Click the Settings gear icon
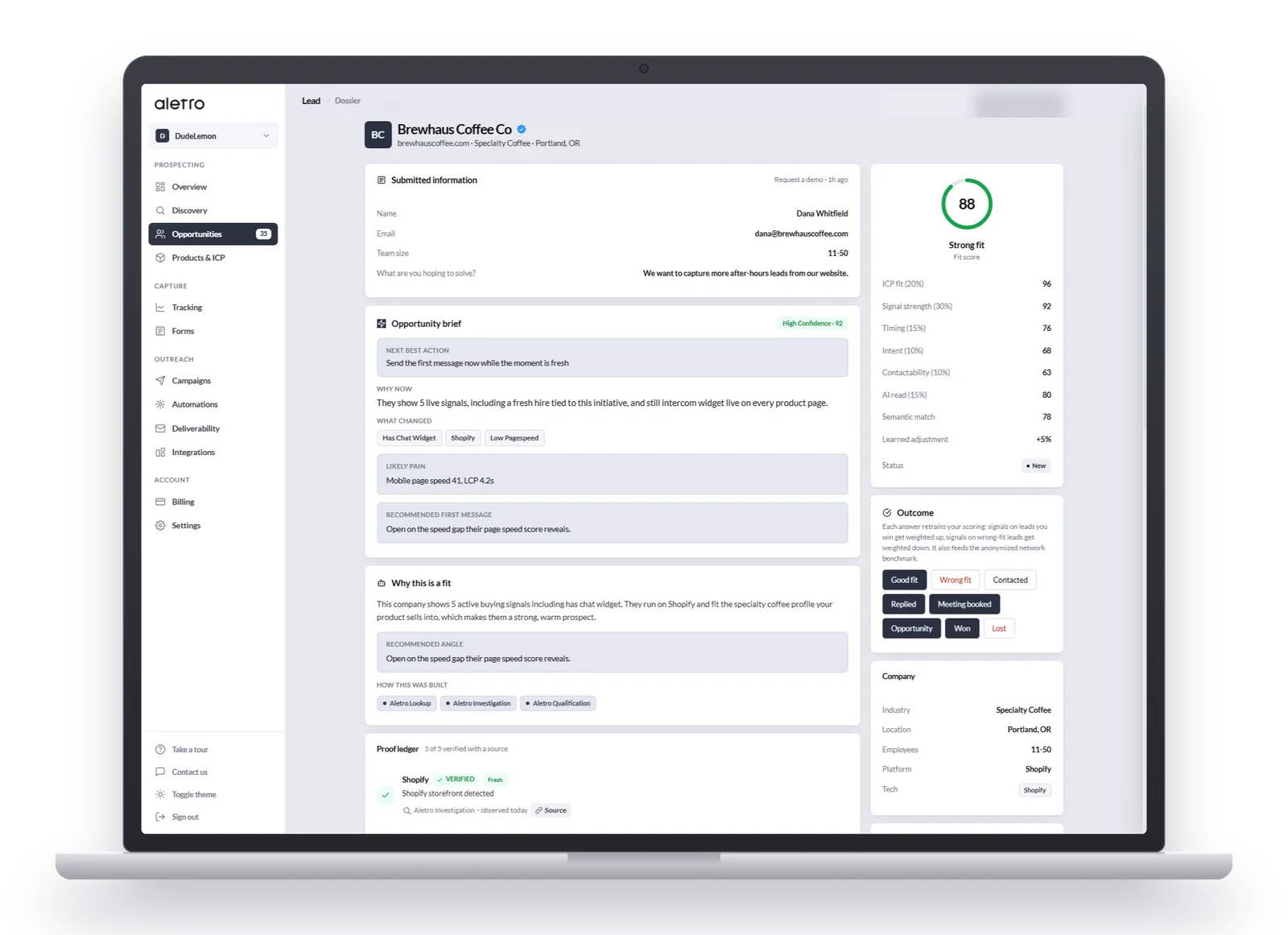Image resolution: width=1288 pixels, height=935 pixels. tap(160, 526)
